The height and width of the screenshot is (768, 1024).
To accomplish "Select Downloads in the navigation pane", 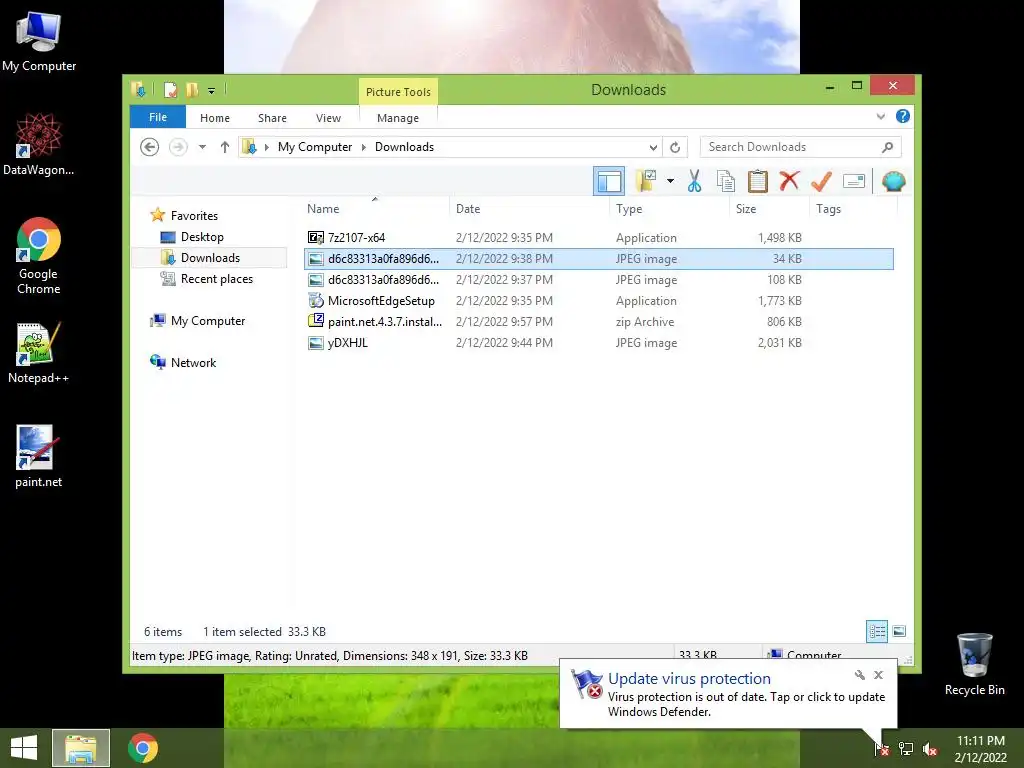I will pyautogui.click(x=210, y=258).
